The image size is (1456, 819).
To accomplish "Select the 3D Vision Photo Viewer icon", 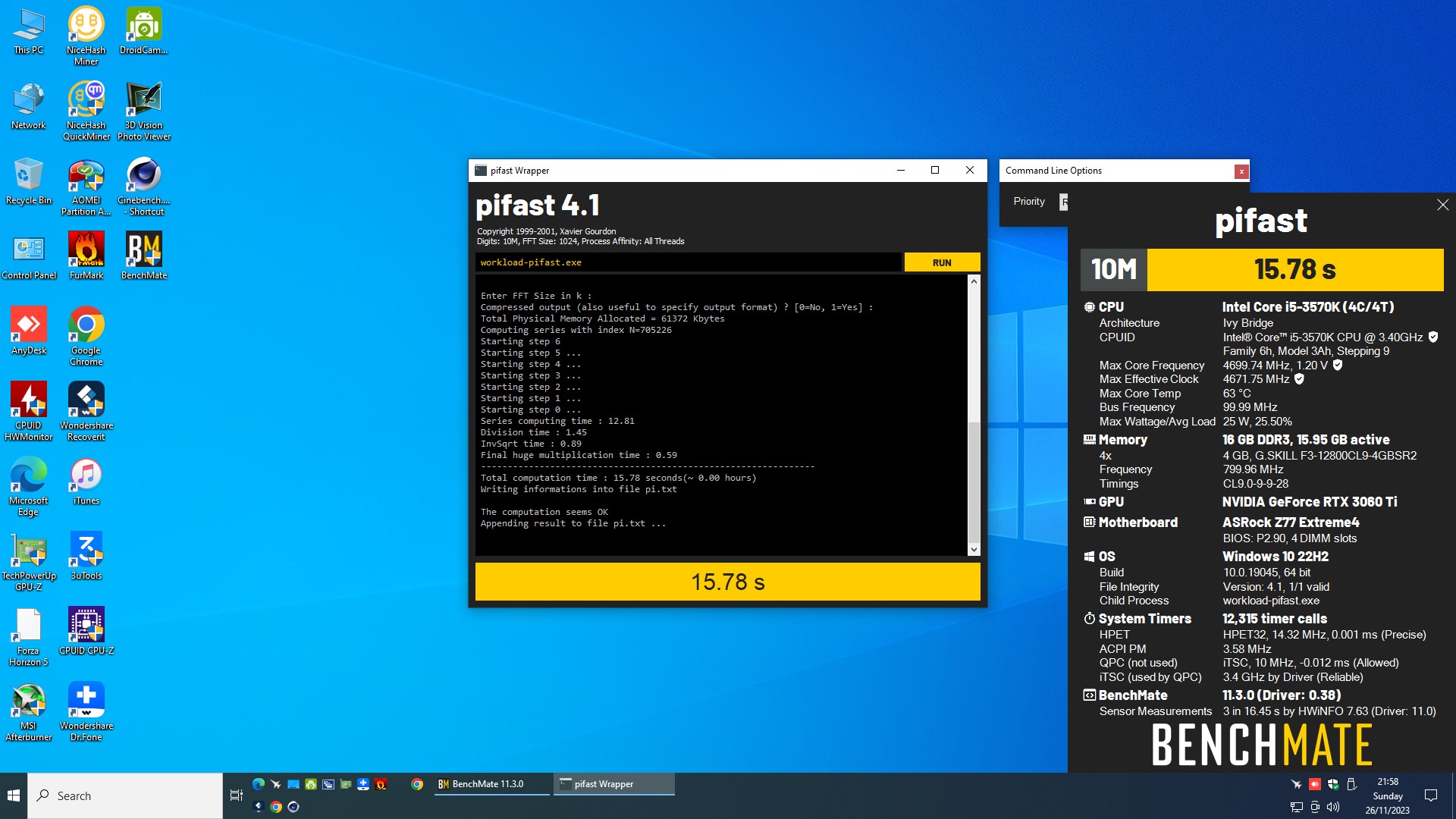I will click(144, 111).
